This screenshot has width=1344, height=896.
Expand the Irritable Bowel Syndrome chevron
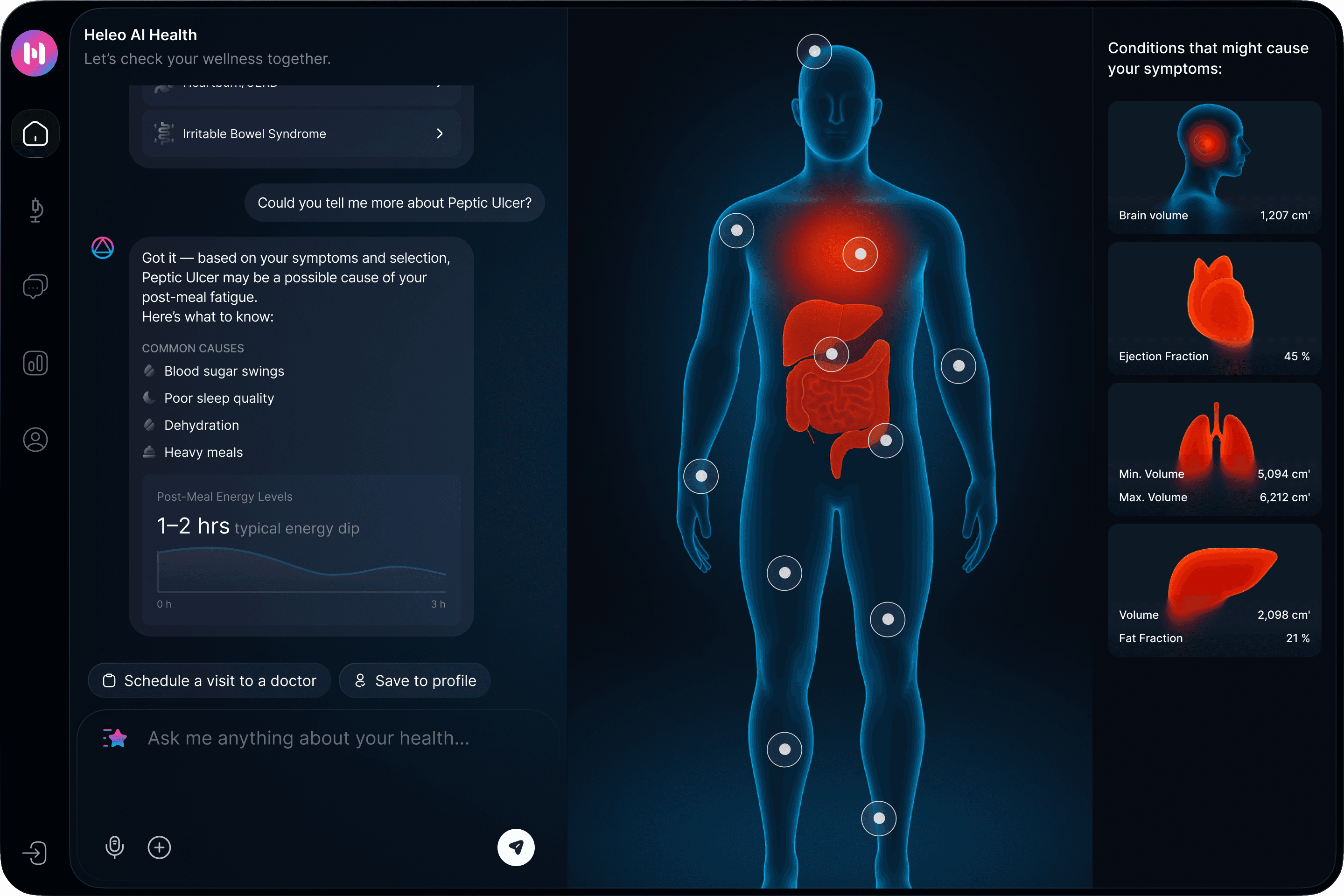point(440,134)
